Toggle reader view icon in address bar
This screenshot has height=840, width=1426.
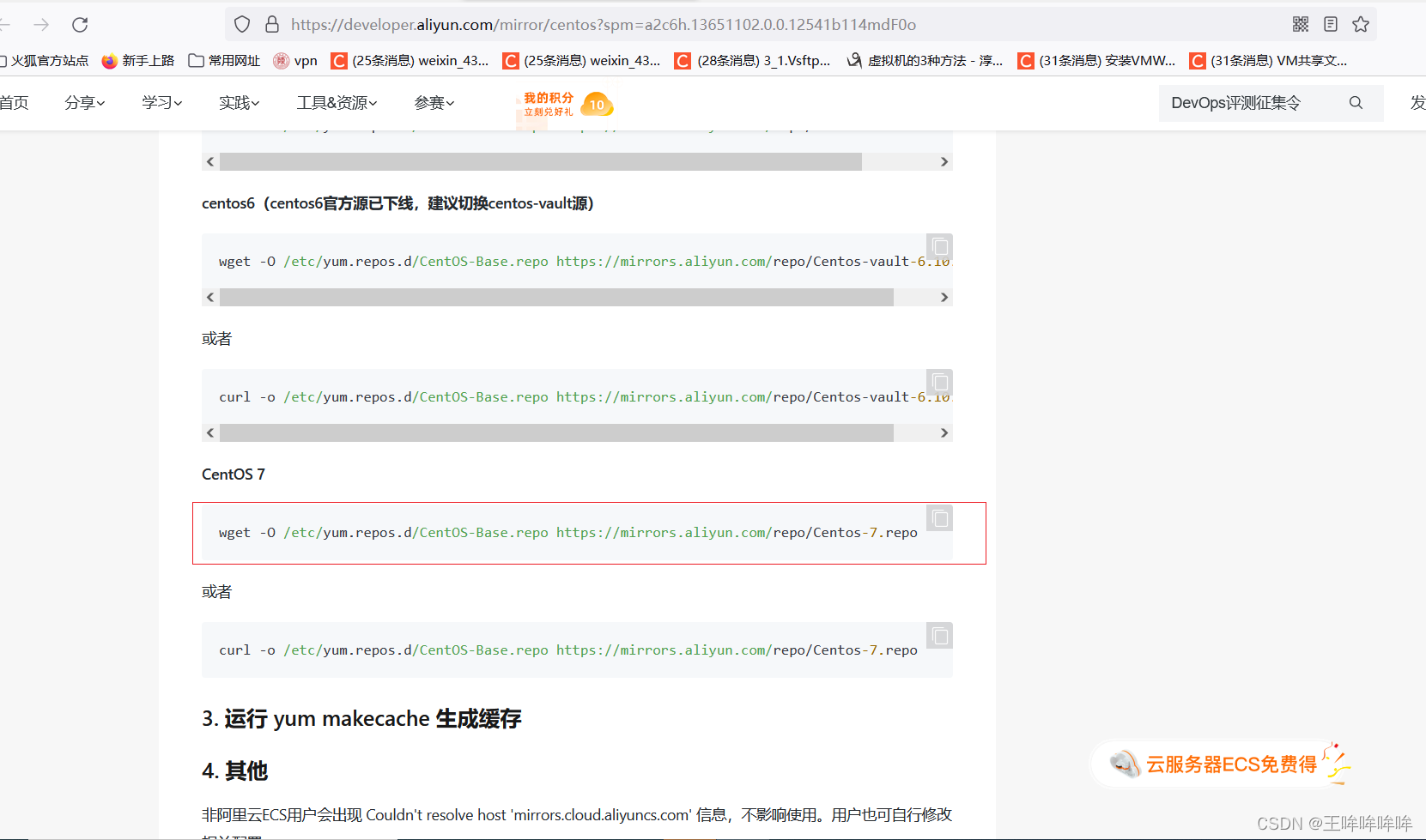coord(1331,25)
